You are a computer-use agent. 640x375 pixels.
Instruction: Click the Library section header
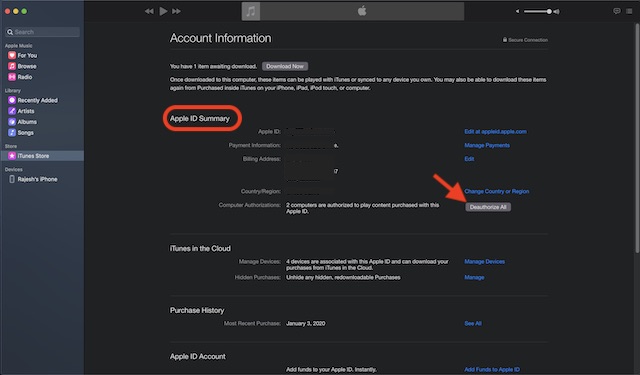click(x=13, y=91)
